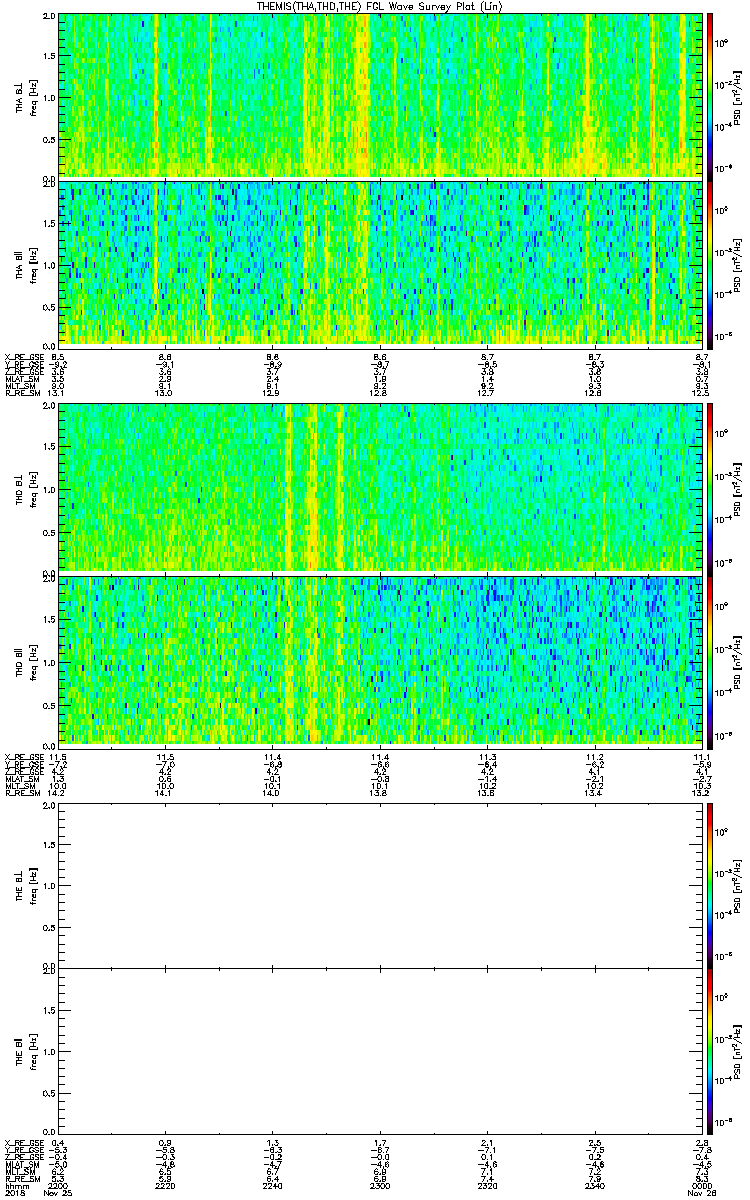Click the R_RE_SM value '13.1' under THA
The height and width of the screenshot is (1200, 750).
[x=58, y=393]
